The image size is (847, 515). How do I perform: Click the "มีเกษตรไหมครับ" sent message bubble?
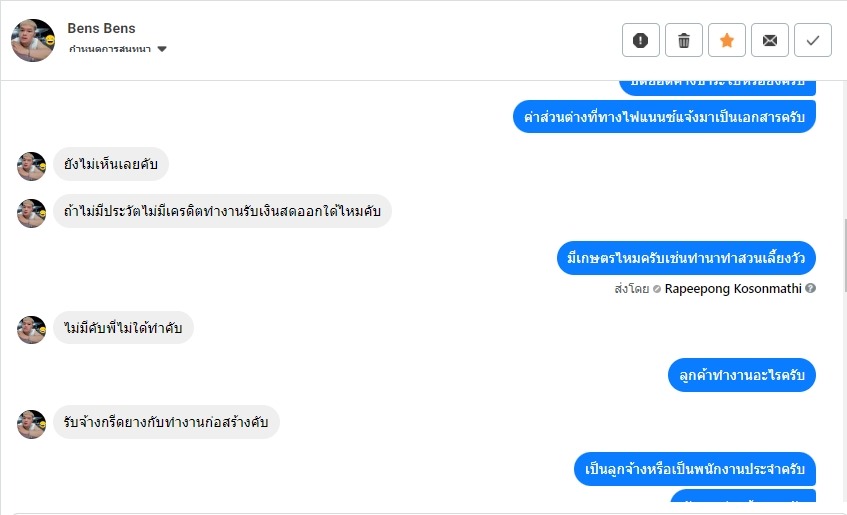[x=686, y=259]
